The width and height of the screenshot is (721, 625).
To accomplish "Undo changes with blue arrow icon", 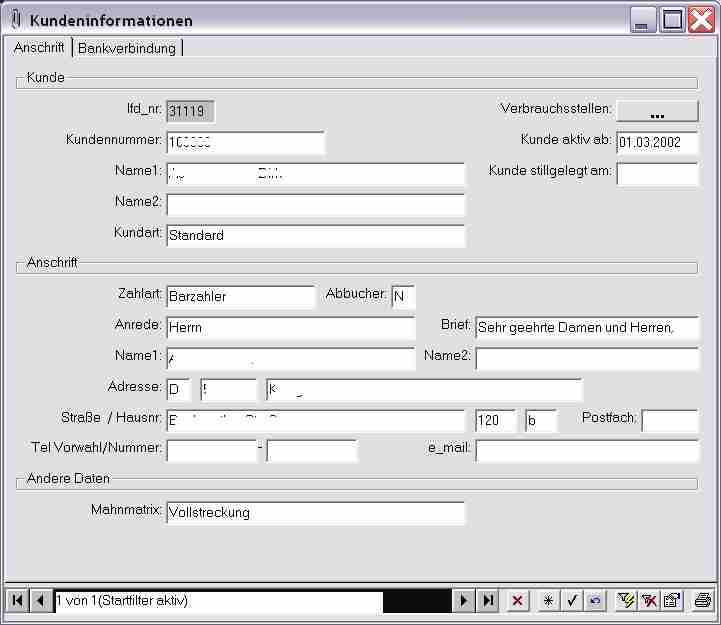I will coord(595,601).
